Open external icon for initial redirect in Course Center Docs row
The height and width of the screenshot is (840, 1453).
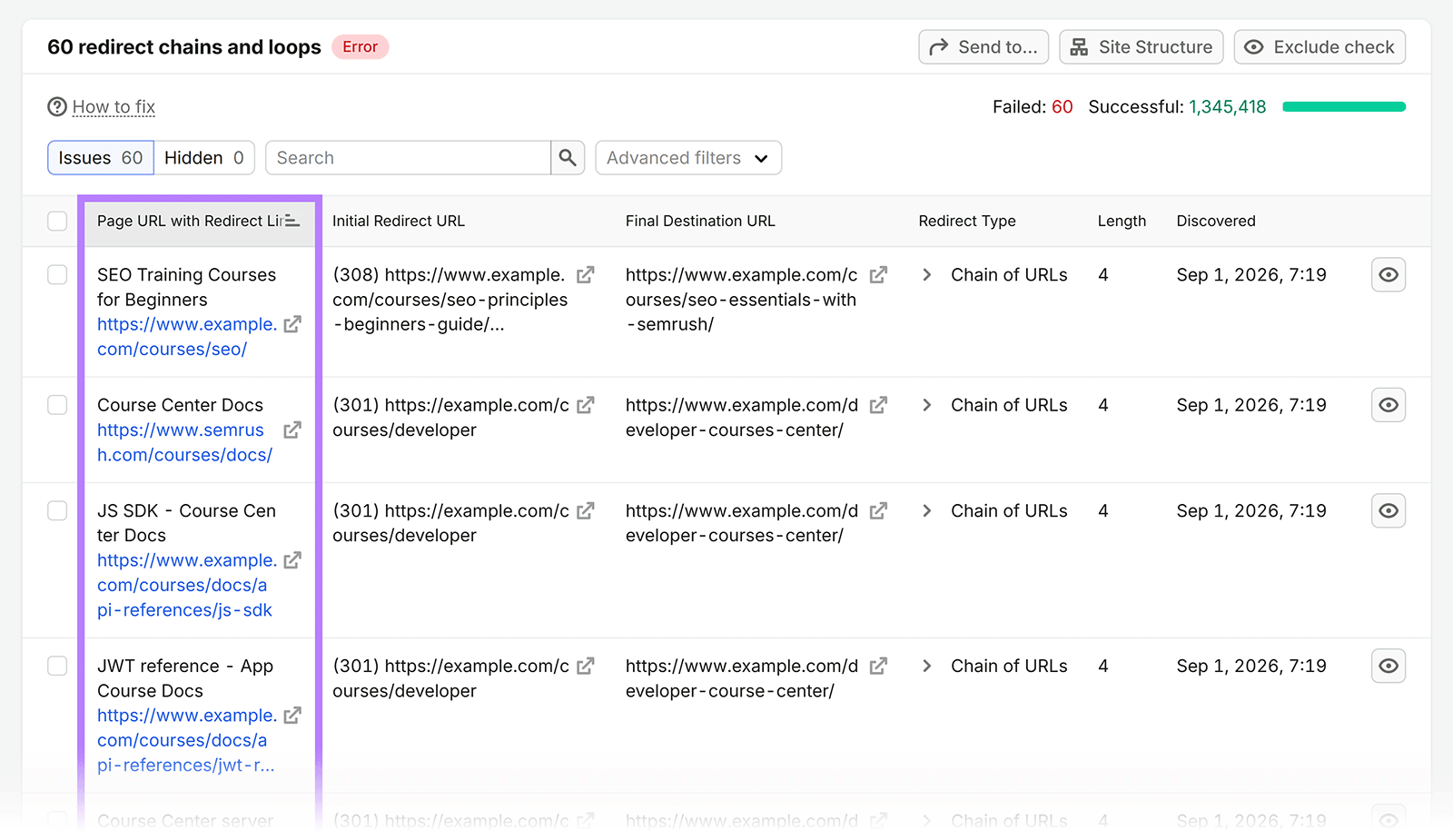(x=586, y=405)
